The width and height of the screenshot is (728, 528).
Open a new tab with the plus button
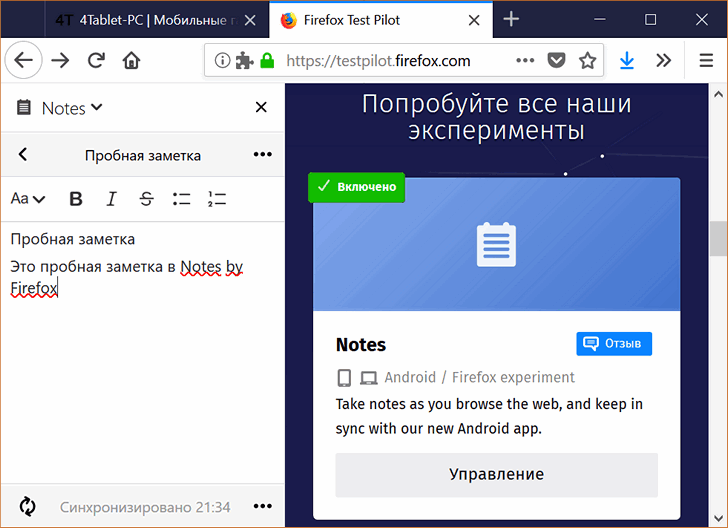(x=511, y=19)
